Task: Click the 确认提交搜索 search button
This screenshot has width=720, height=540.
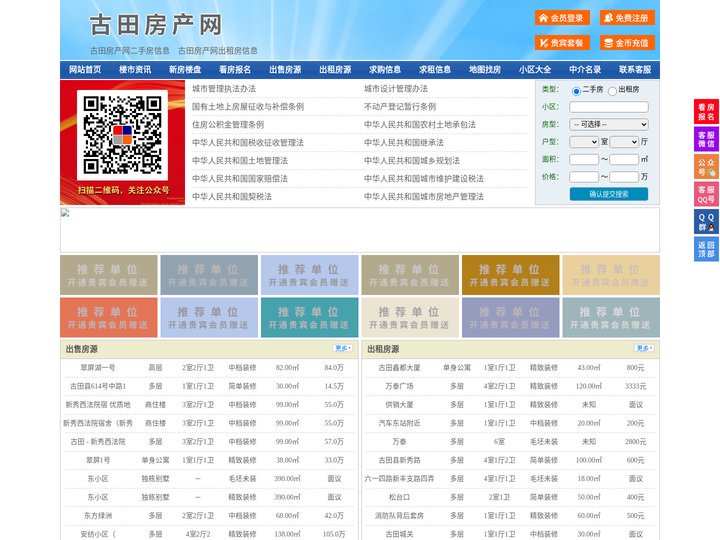Action: [609, 194]
